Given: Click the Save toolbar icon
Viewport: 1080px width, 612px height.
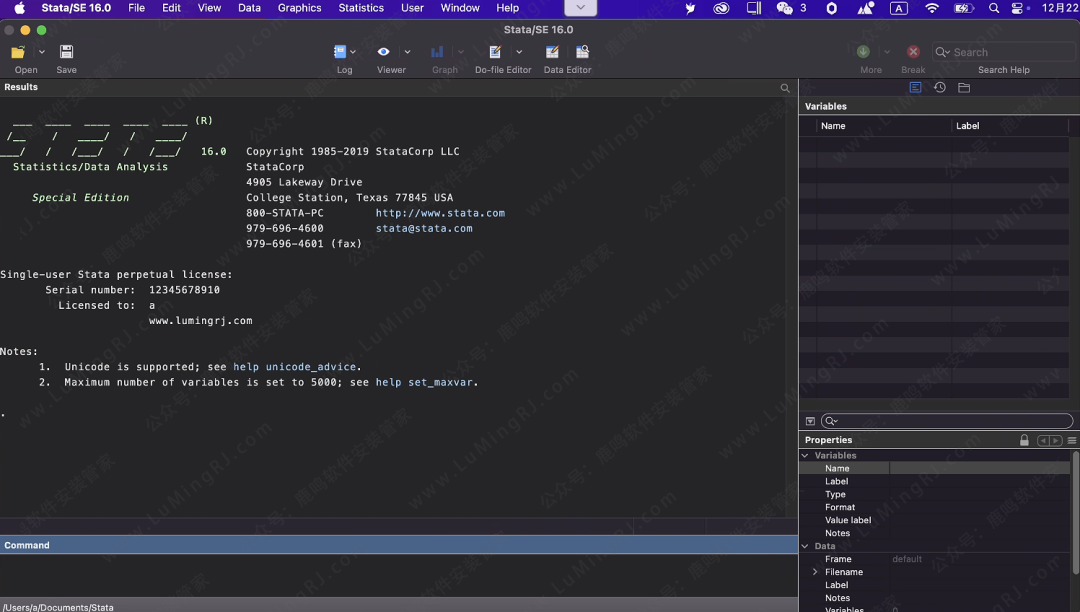Looking at the screenshot, I should click(x=66, y=52).
